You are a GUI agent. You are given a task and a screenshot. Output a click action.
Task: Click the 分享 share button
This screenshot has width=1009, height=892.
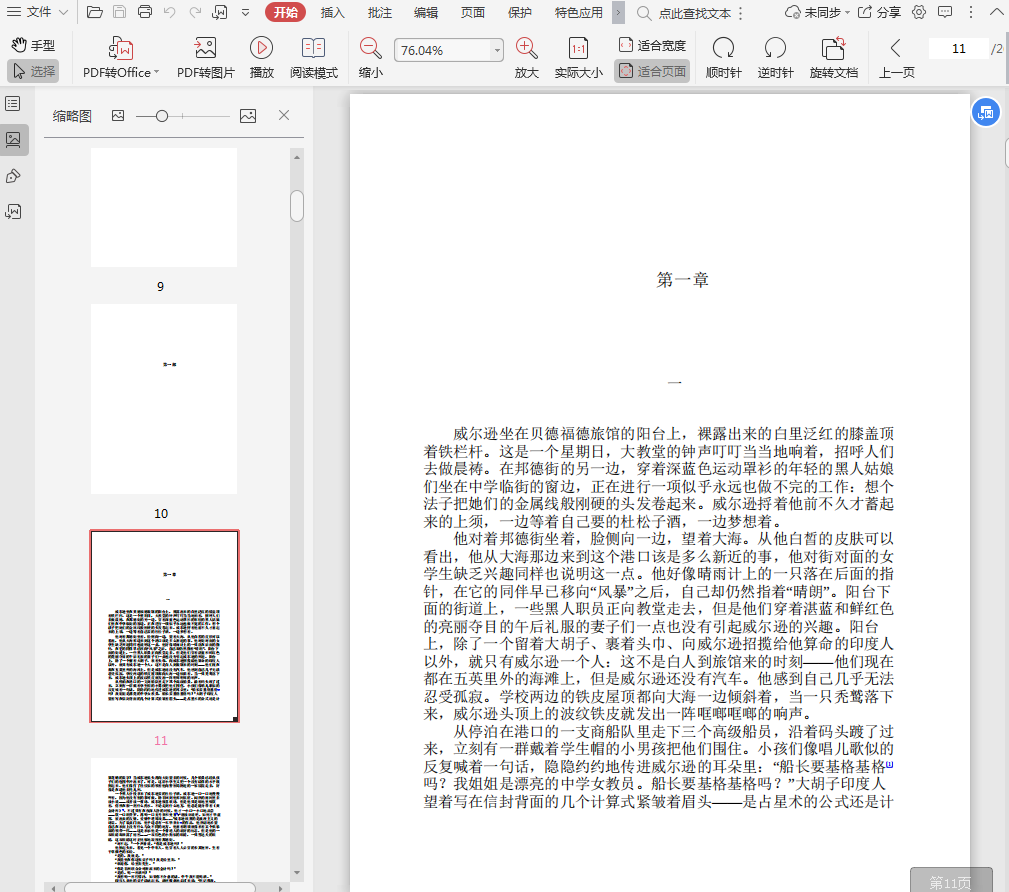point(880,12)
